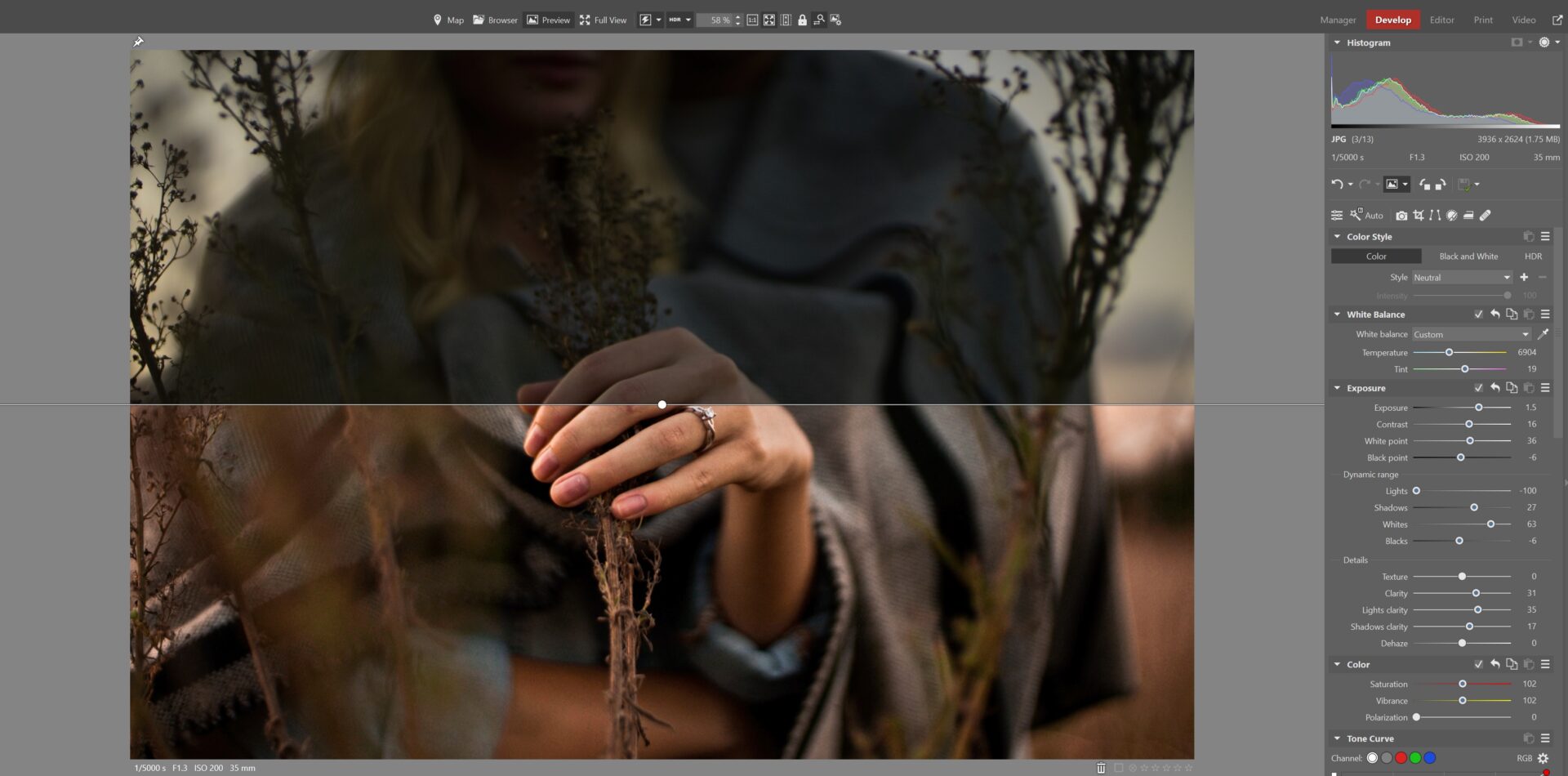Screen dimensions: 1568x776
Task: Select the blue tone curve channel
Action: click(x=1430, y=758)
